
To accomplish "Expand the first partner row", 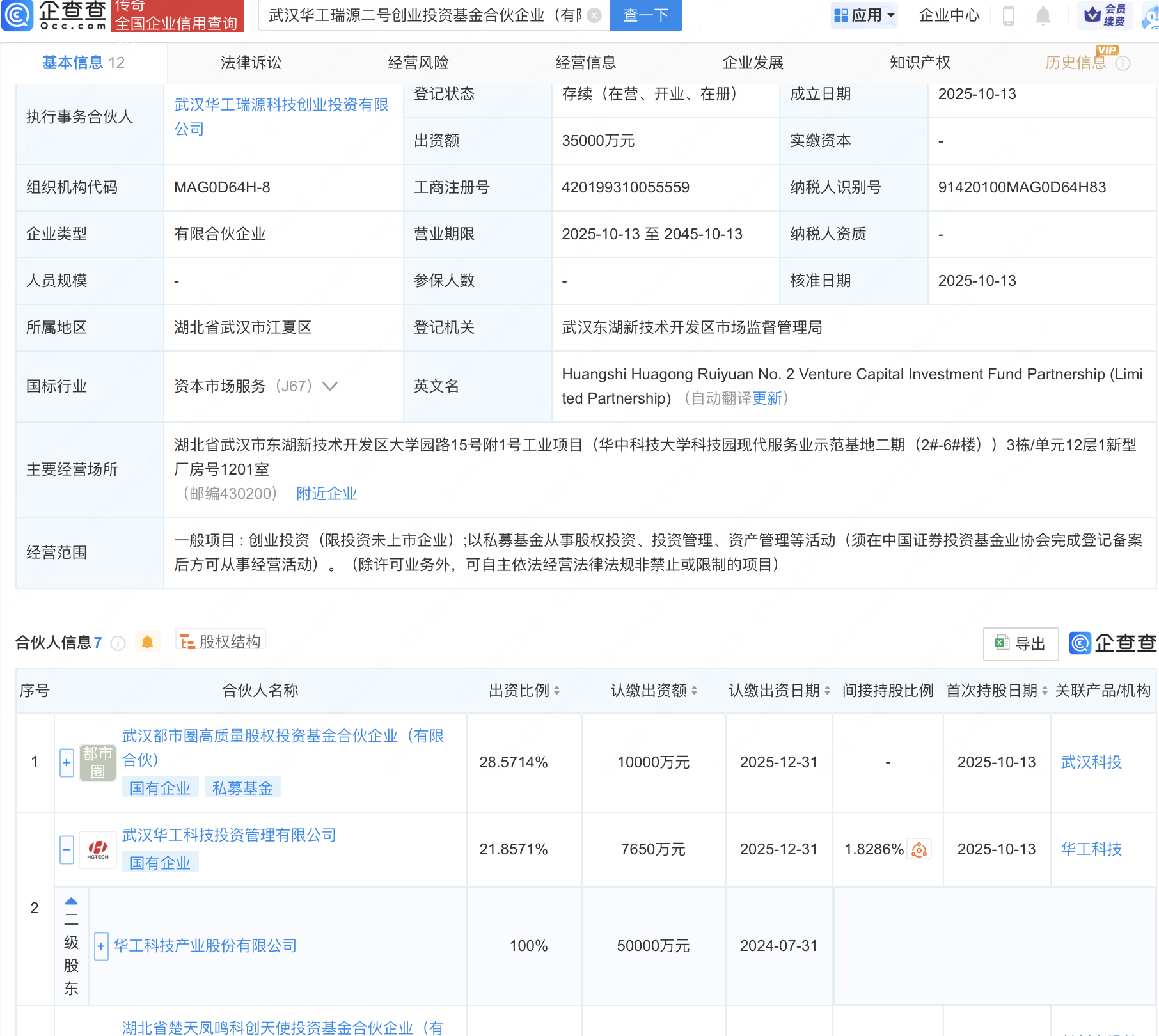I will (x=67, y=762).
